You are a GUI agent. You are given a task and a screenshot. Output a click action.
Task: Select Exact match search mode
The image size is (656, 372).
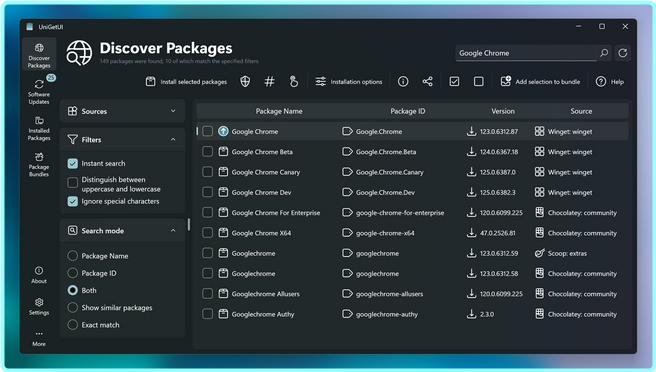tap(73, 325)
